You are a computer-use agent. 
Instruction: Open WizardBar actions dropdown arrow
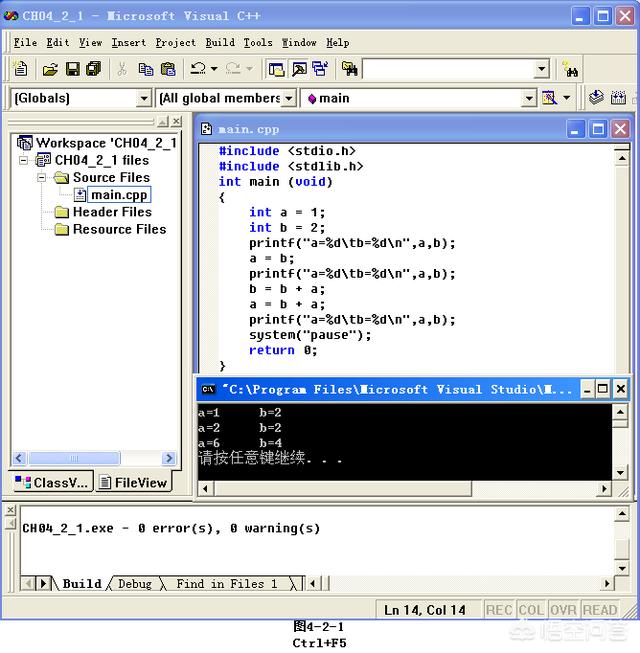(567, 98)
